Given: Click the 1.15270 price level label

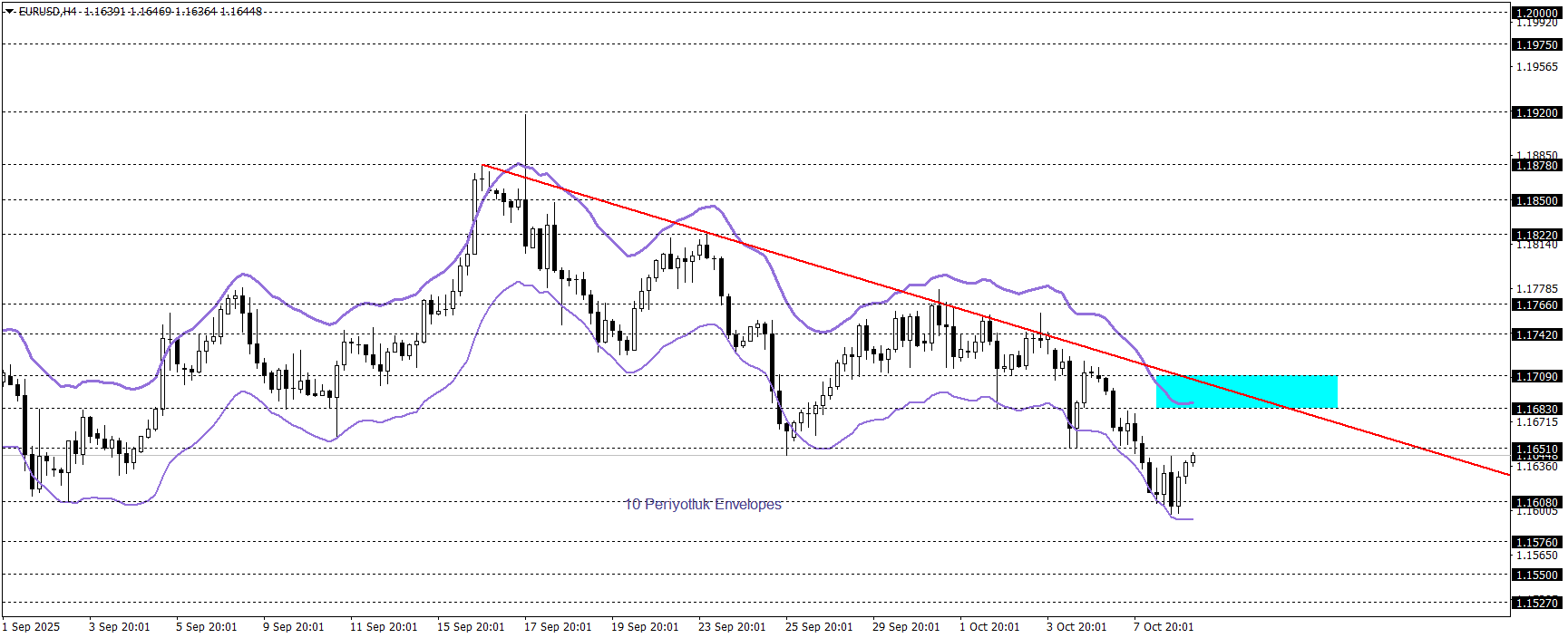Looking at the screenshot, I should (x=1536, y=603).
